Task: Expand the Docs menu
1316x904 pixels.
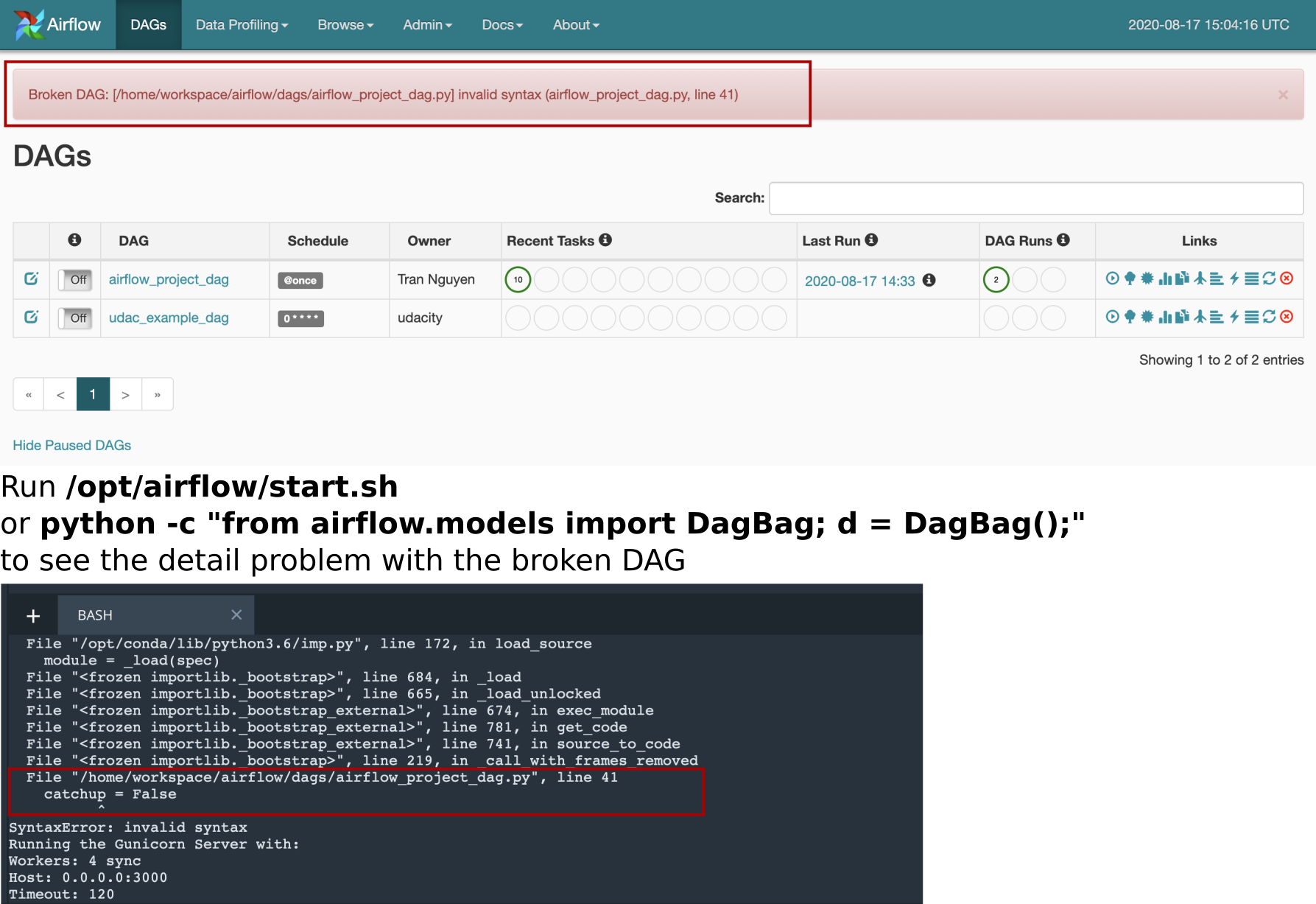Action: coord(502,24)
